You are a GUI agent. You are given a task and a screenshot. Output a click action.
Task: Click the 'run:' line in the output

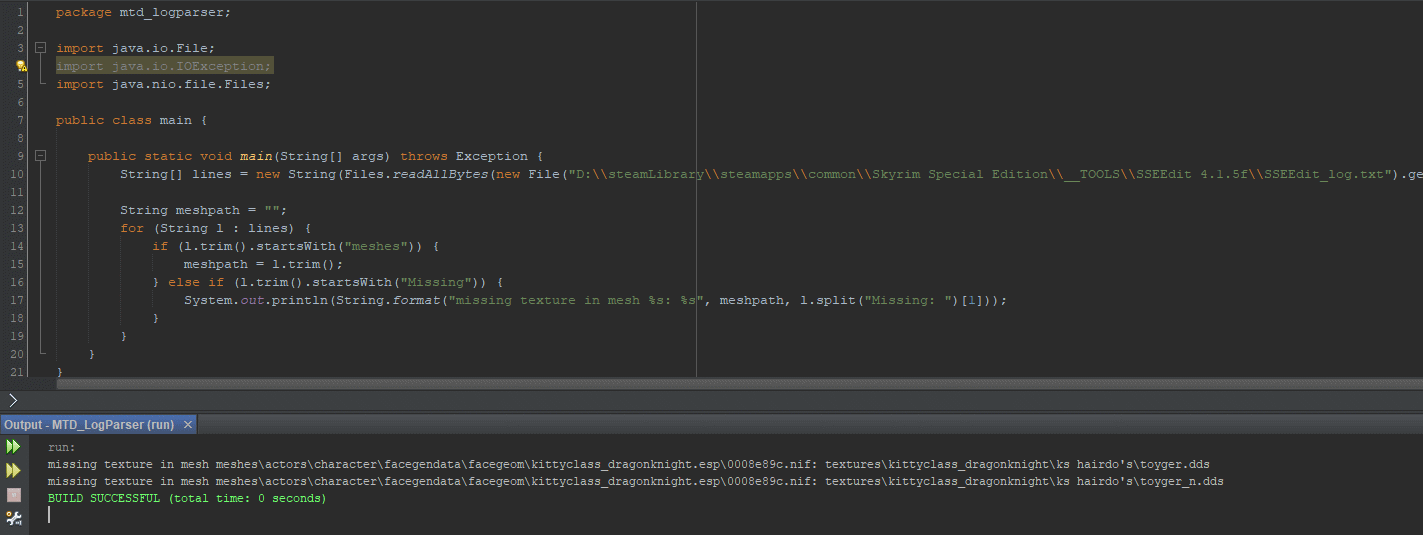[61, 447]
